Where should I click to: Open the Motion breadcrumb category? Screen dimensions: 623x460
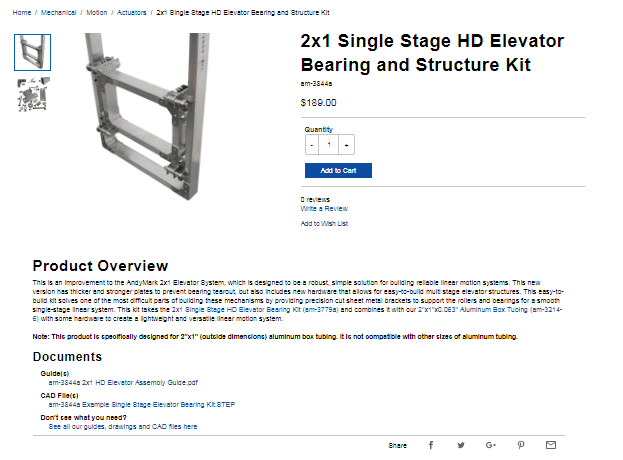97,13
